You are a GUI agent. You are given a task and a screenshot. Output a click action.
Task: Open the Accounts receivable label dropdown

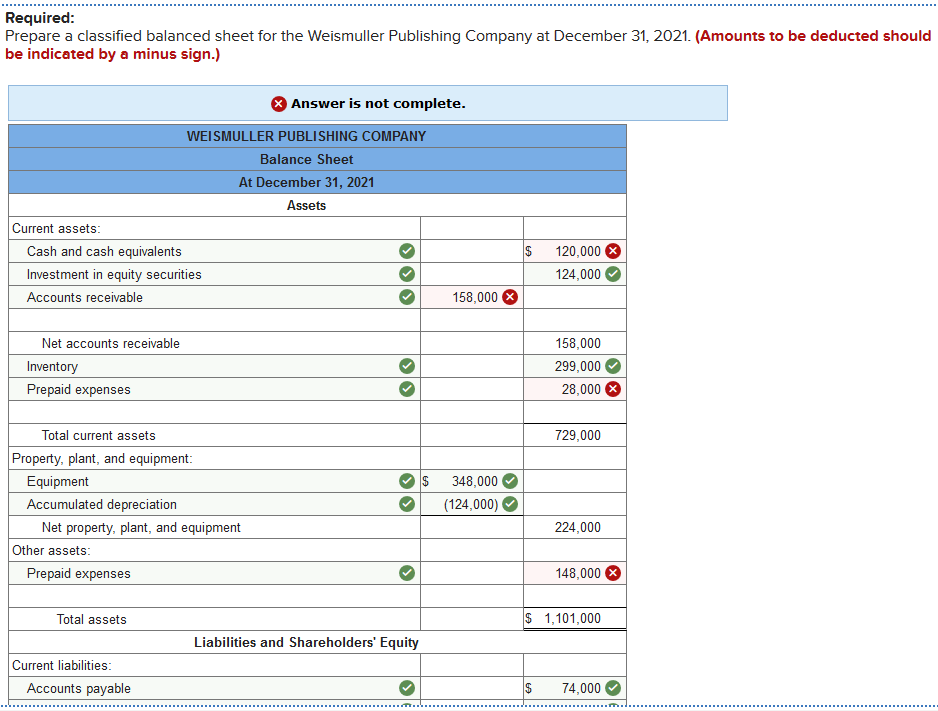[x=200, y=297]
